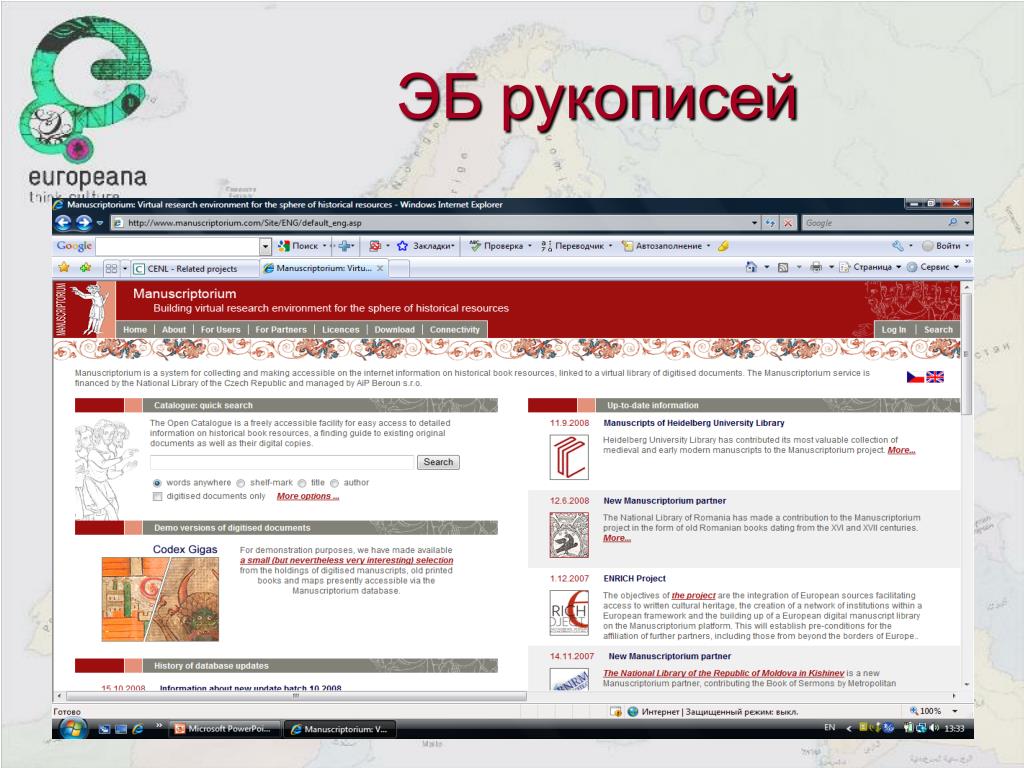
Task: Click the Log In link
Action: pos(893,330)
